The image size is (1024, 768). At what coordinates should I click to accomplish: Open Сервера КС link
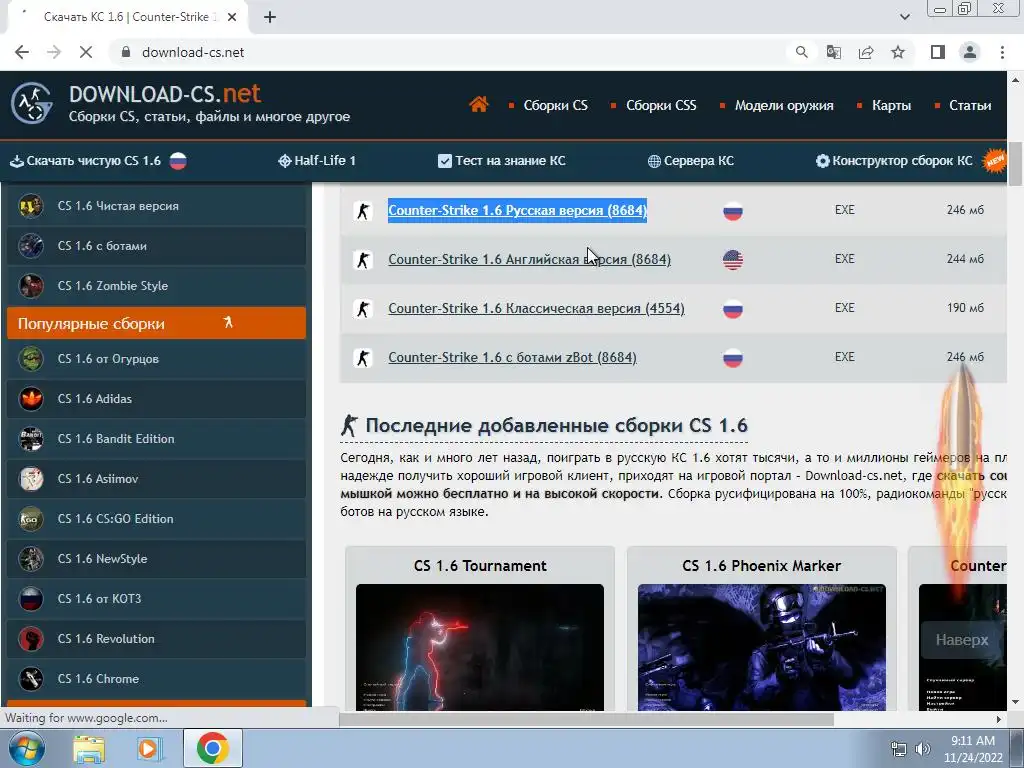(690, 161)
